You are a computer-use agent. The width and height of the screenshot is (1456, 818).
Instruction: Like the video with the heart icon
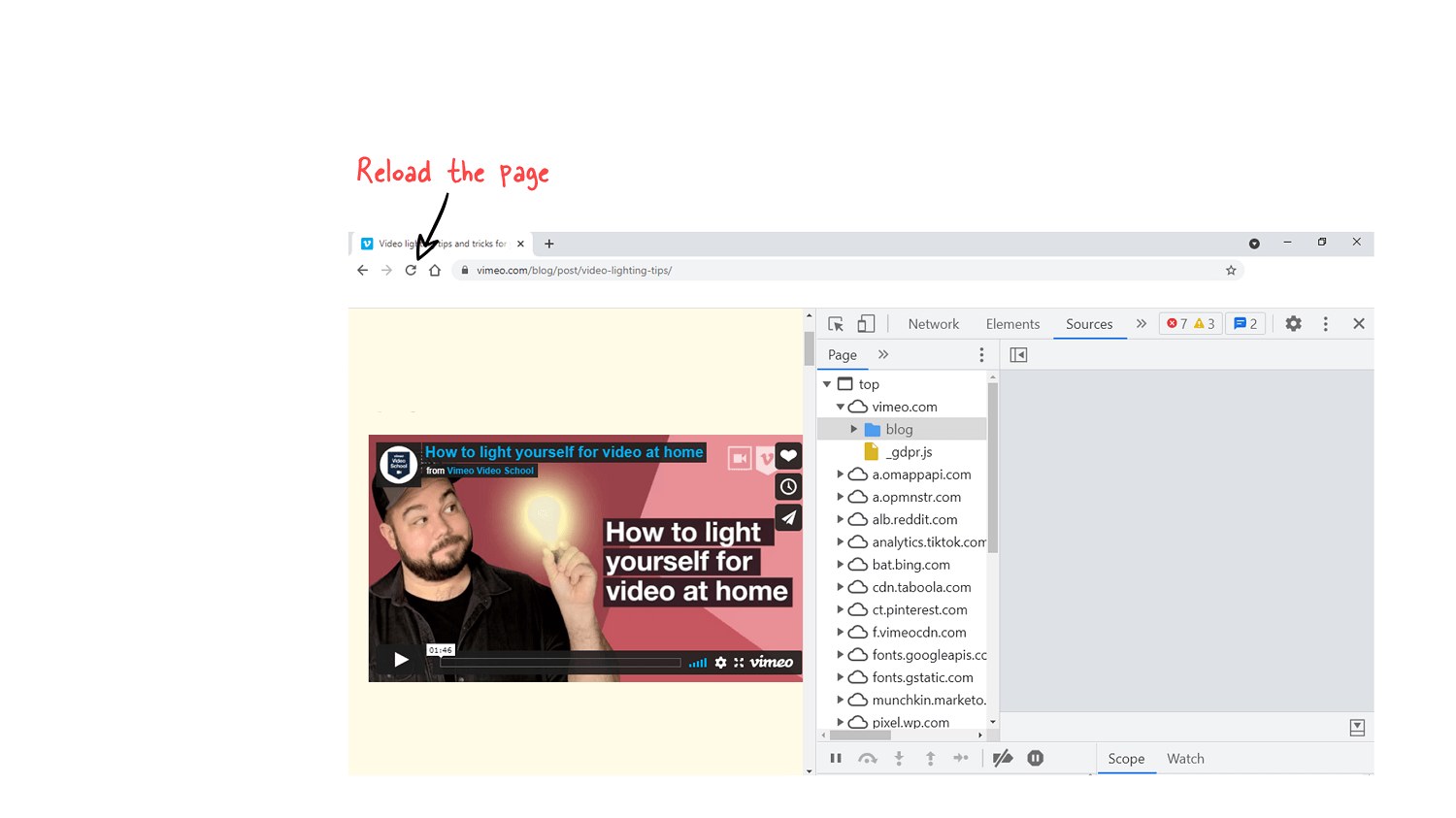[788, 456]
